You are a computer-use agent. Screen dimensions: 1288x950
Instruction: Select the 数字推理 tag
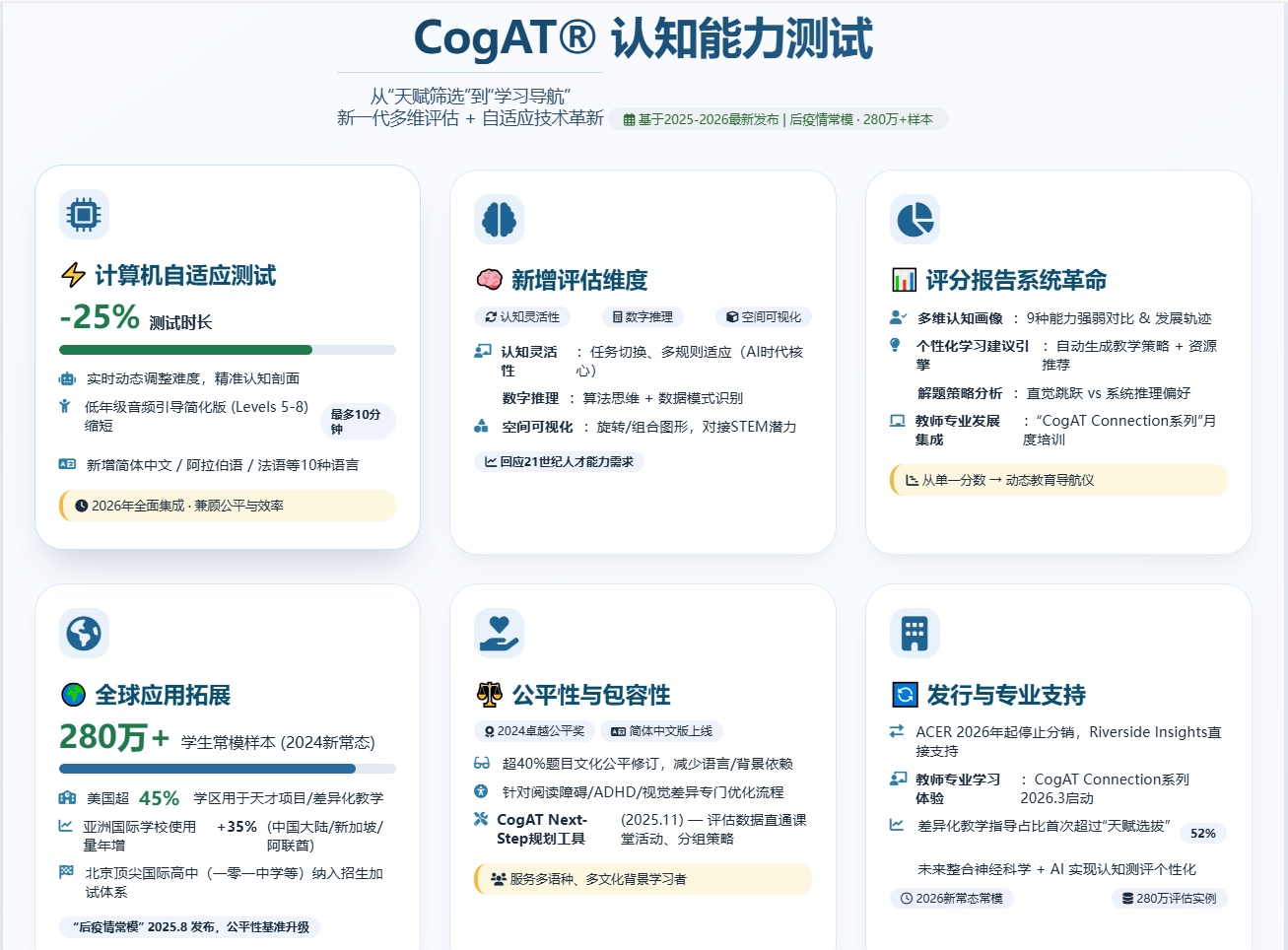(x=643, y=317)
